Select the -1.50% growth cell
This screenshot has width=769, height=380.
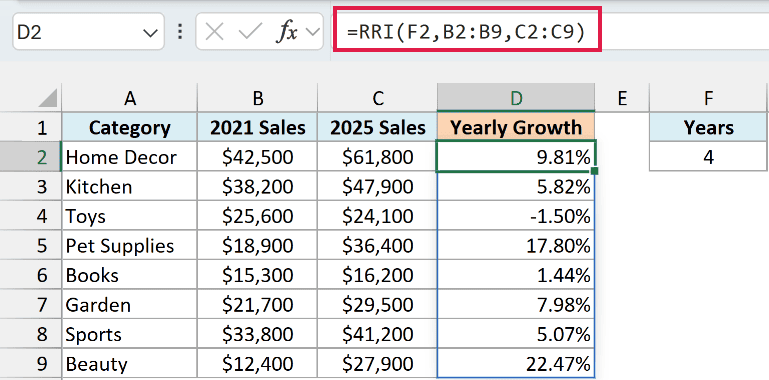516,216
